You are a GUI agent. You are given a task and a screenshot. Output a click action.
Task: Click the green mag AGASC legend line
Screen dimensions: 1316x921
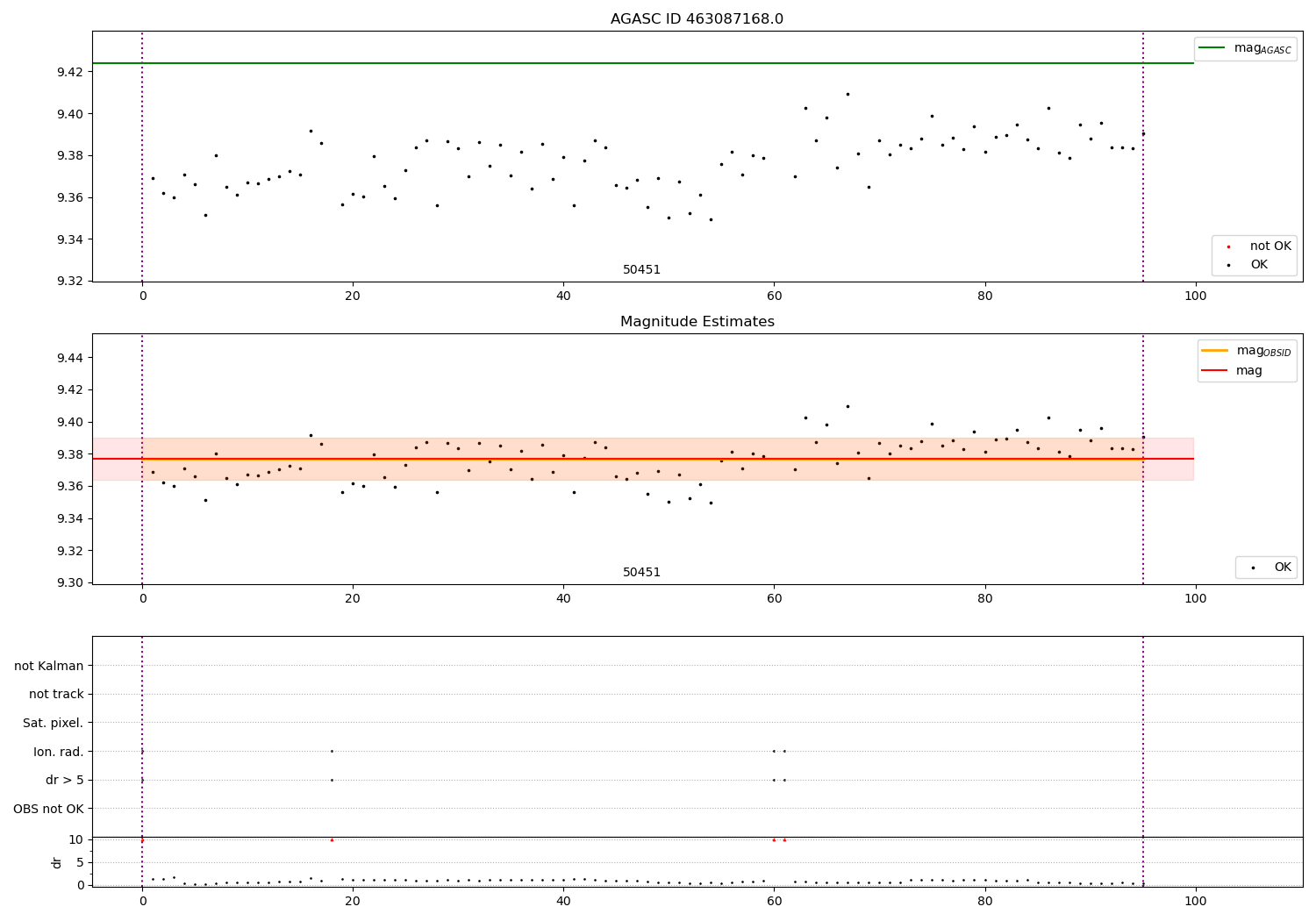pos(1212,48)
